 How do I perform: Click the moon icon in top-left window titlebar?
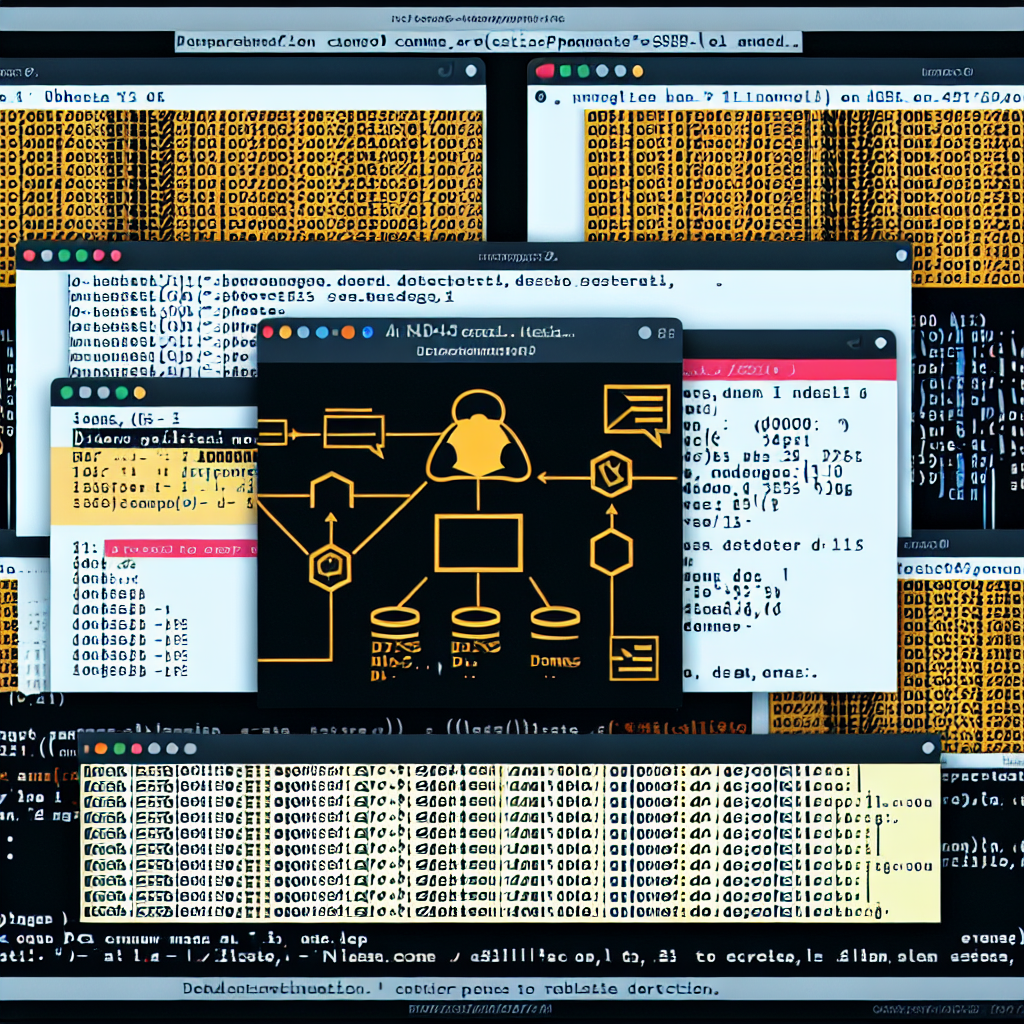(442, 70)
